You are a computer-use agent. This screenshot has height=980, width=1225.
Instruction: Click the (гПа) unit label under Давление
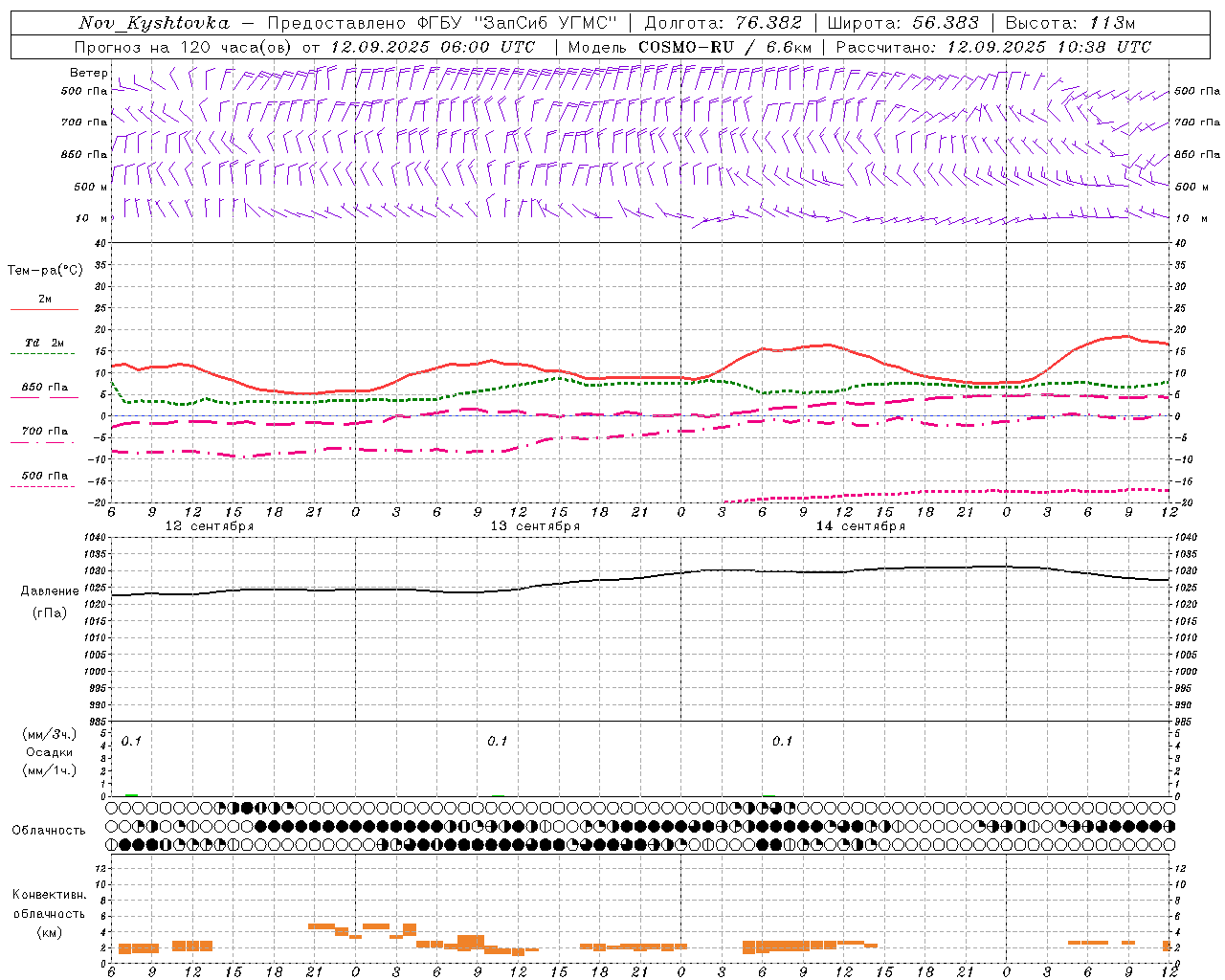pyautogui.click(x=50, y=613)
